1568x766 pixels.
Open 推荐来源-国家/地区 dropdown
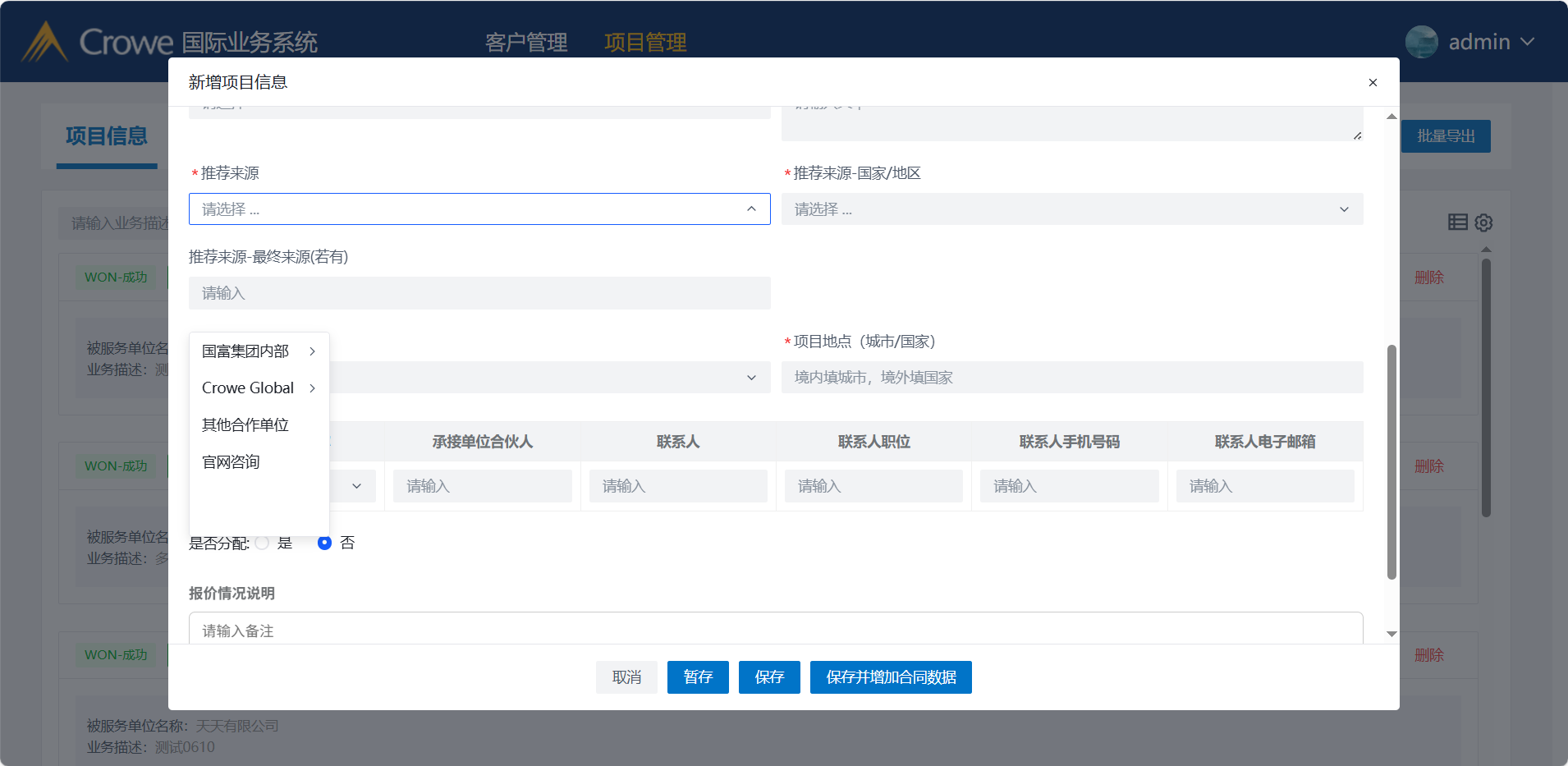click(x=1071, y=209)
